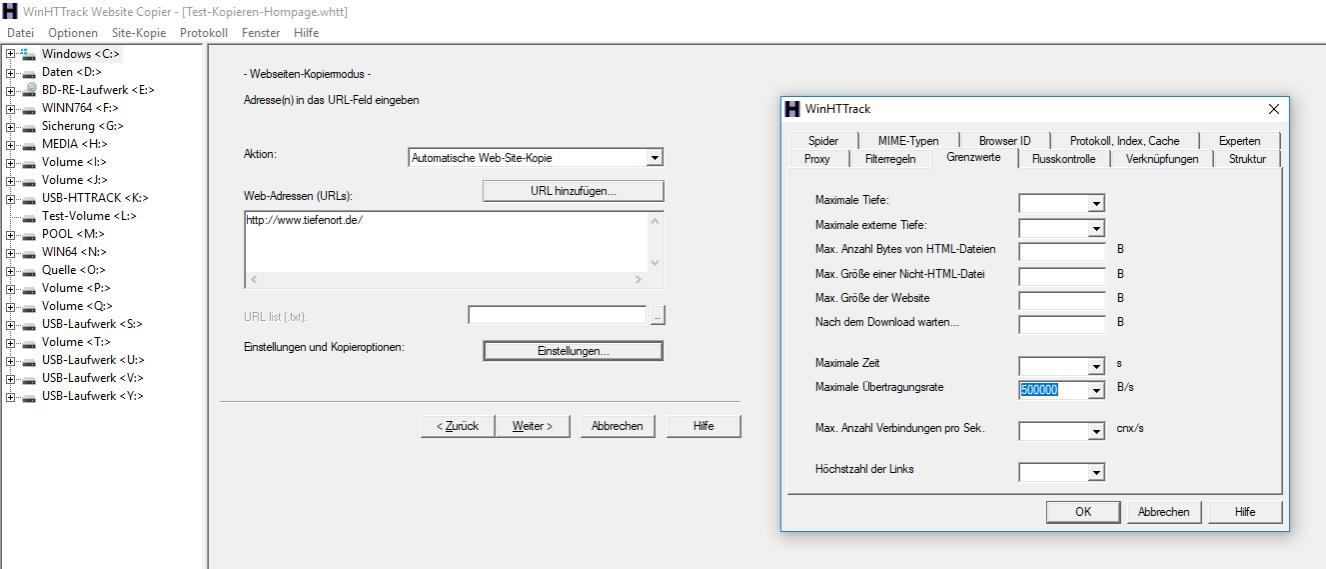Click Max. Anzahl Bytes von HTML-Dateien field
Screen dimensions: 1326x569
pyautogui.click(x=1062, y=251)
